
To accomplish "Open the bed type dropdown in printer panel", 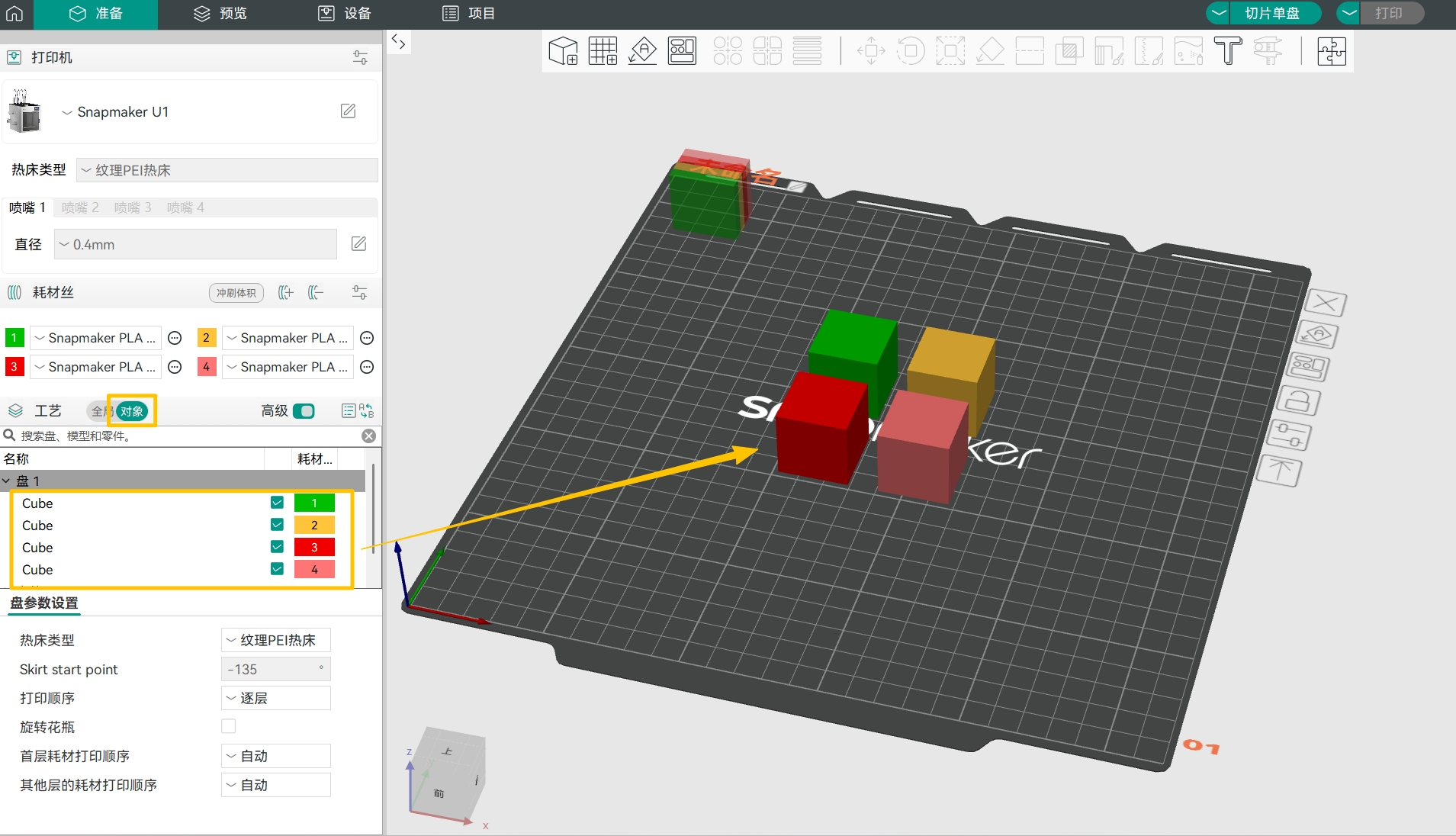I will tap(227, 170).
